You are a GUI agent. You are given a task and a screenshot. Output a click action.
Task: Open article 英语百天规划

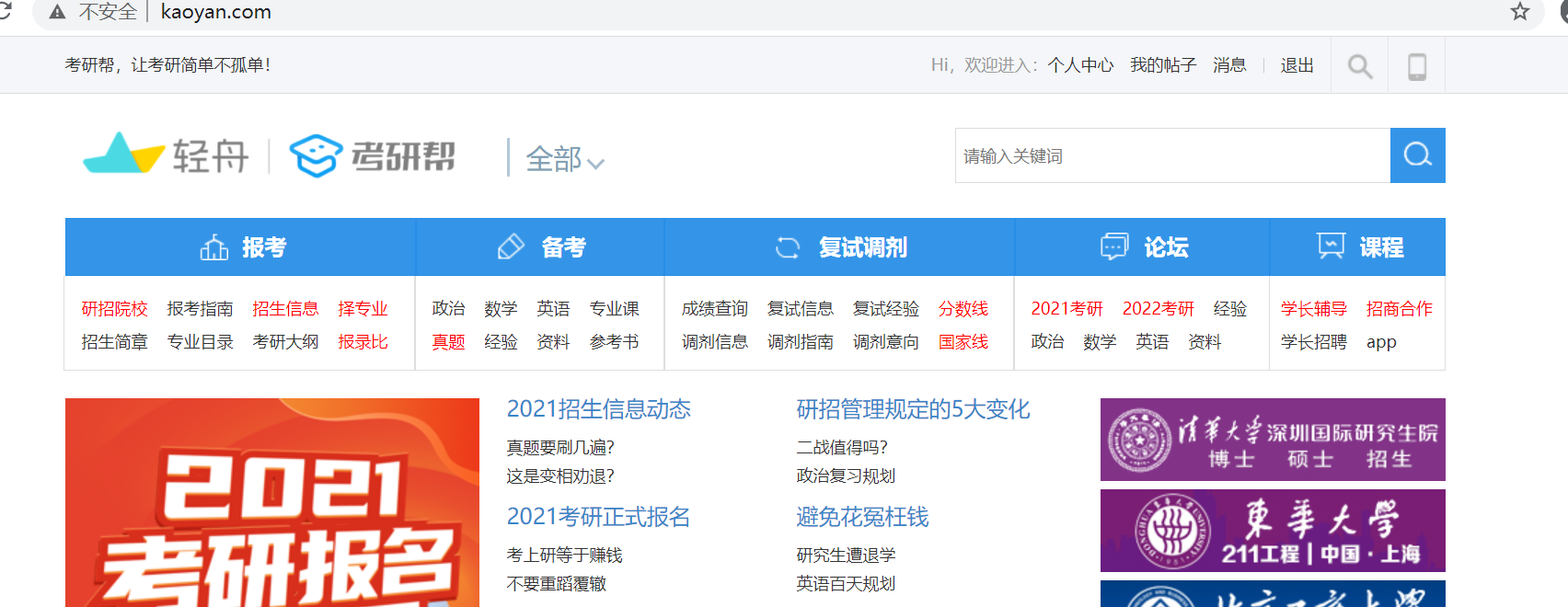click(x=846, y=584)
